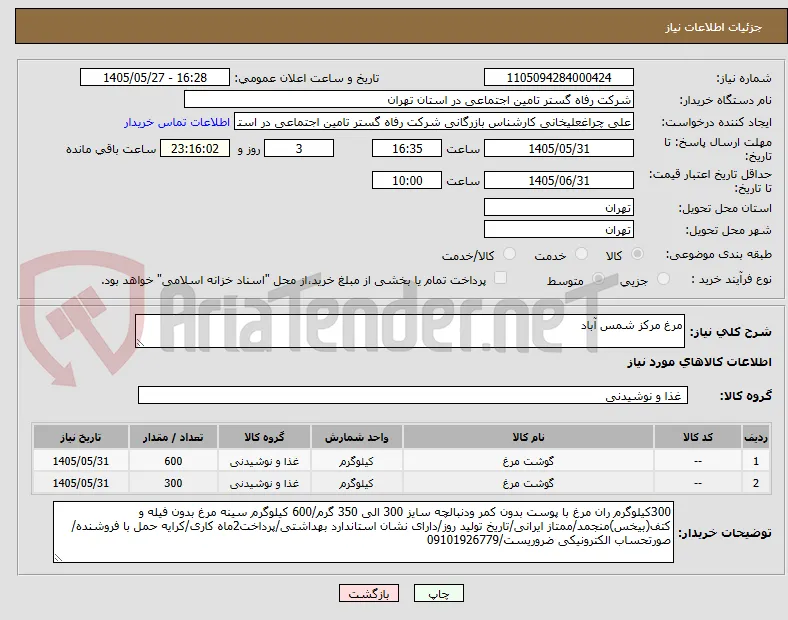Click کیلوگرم unit in row 2

(356, 483)
